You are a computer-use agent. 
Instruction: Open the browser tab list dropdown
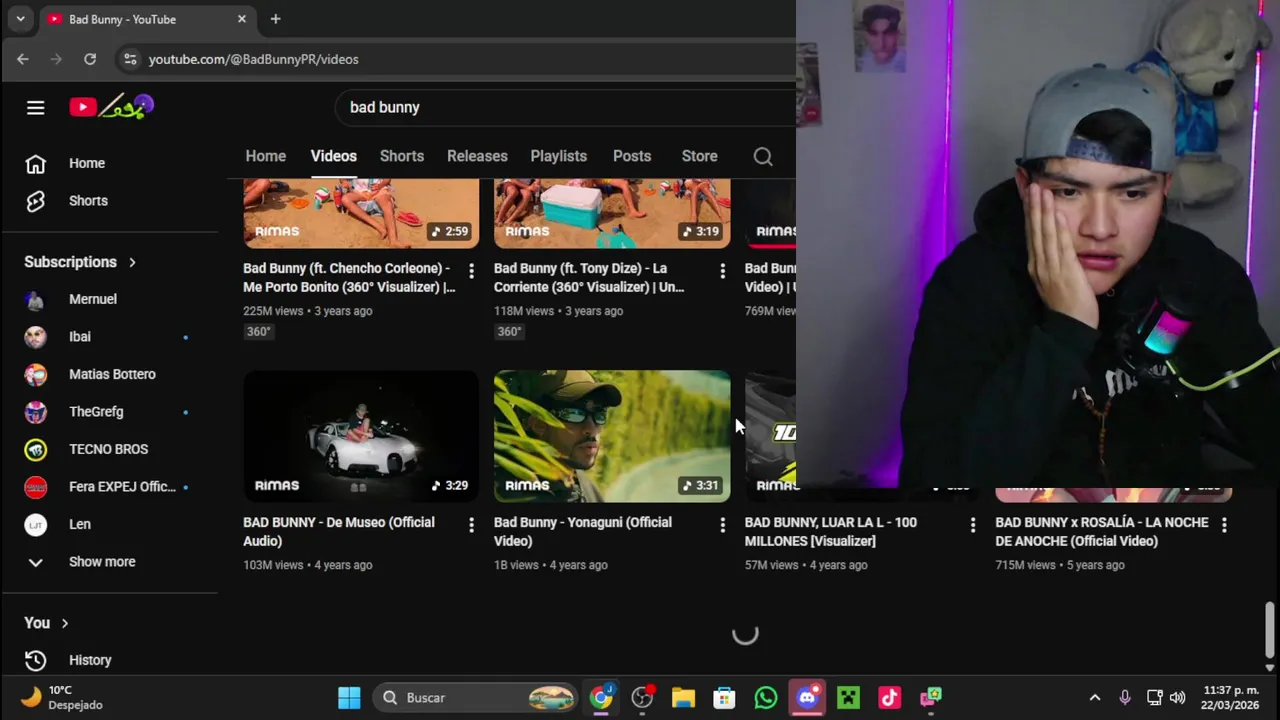point(20,19)
